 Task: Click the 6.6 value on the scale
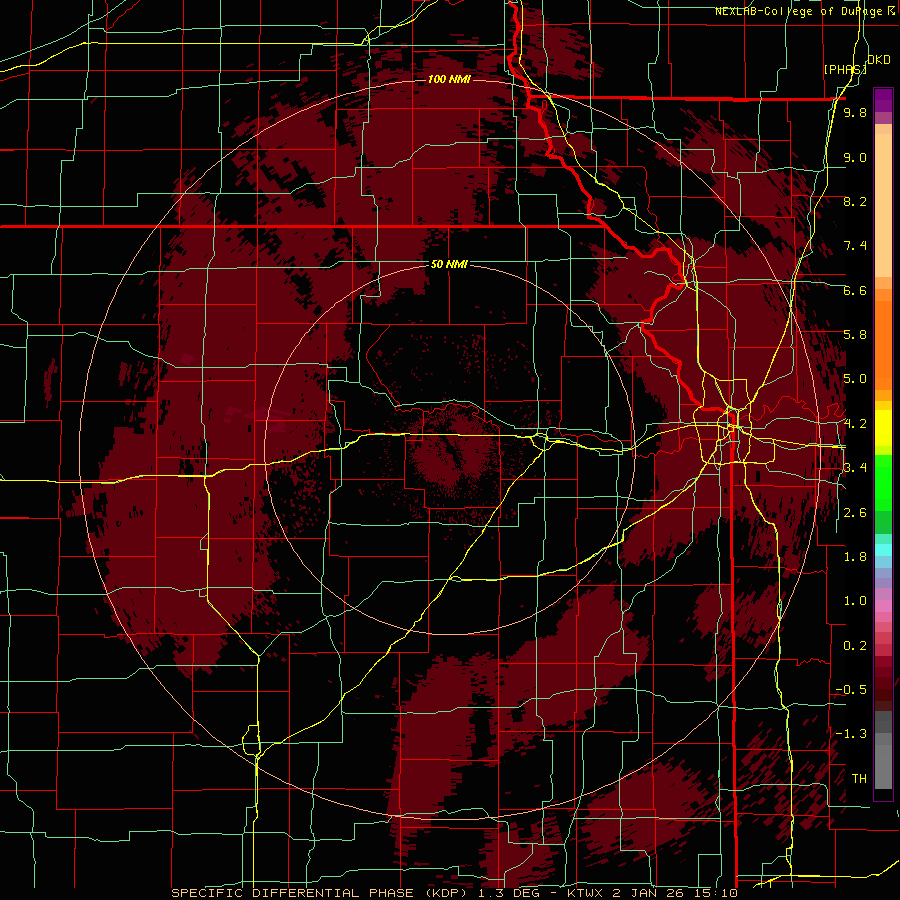click(x=855, y=290)
